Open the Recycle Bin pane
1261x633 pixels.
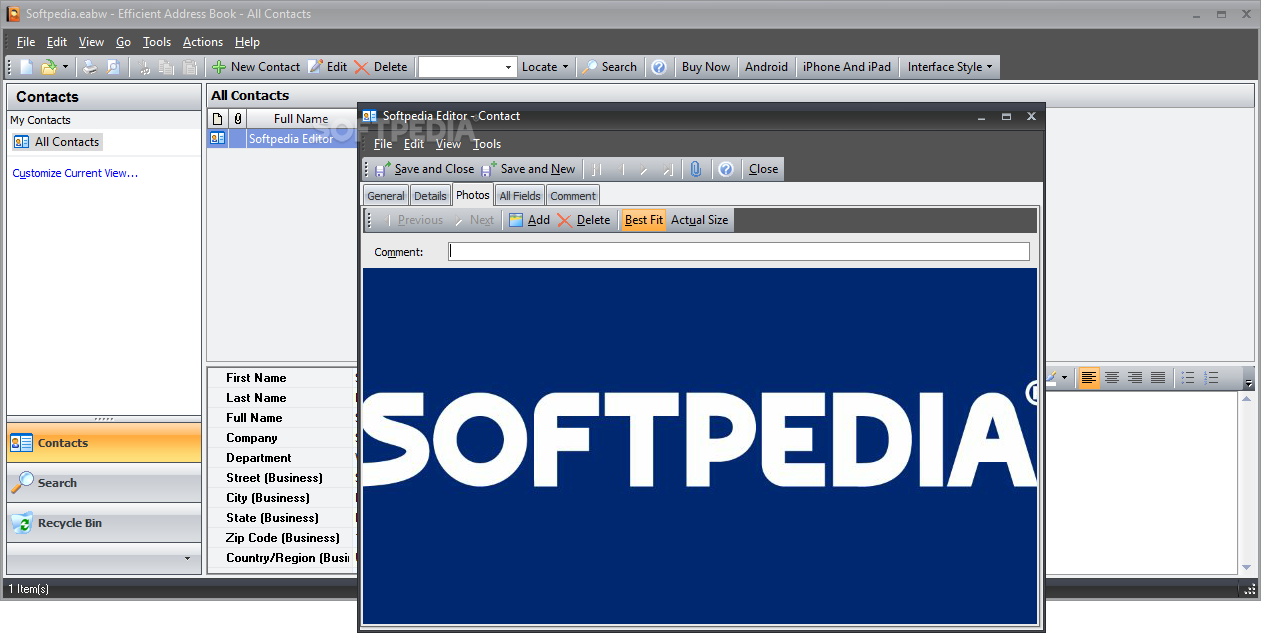point(104,523)
